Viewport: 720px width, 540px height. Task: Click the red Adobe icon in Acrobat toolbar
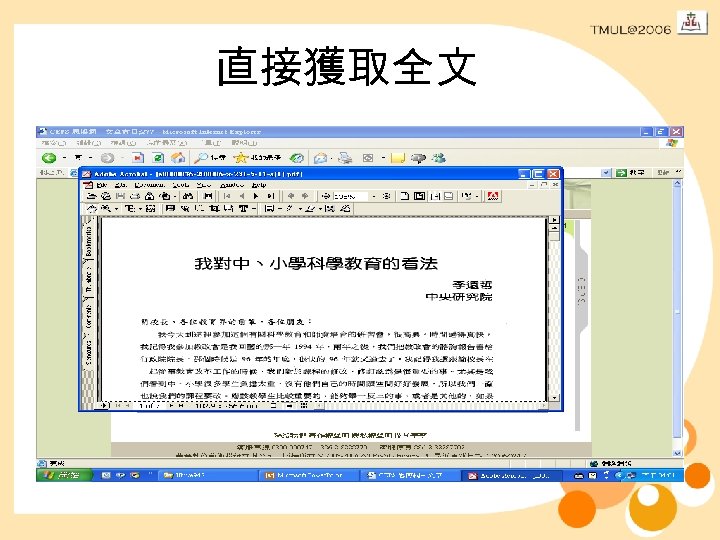[493, 196]
